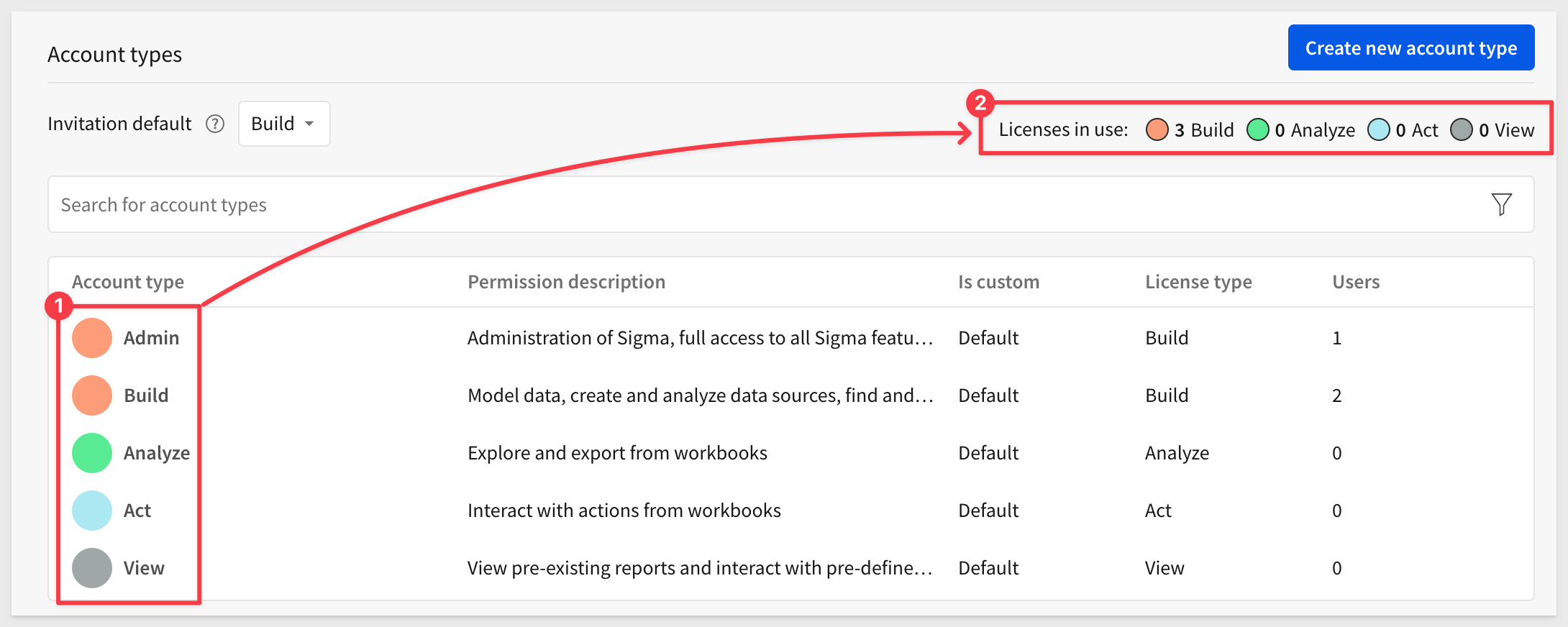This screenshot has width=1568, height=627.
Task: Open the Invitation default Build dropdown
Action: (284, 124)
